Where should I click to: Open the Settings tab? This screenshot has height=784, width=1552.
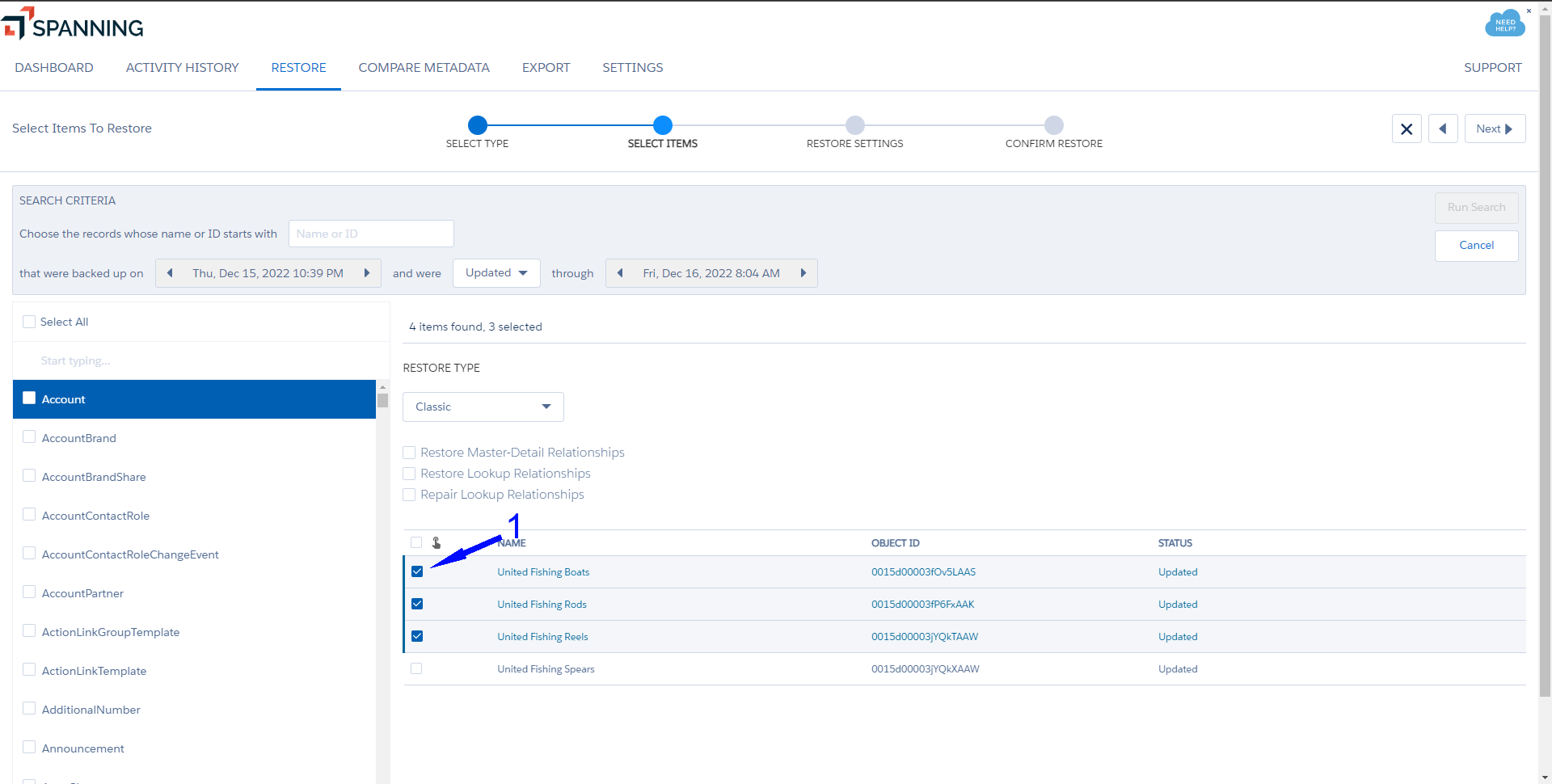point(633,68)
